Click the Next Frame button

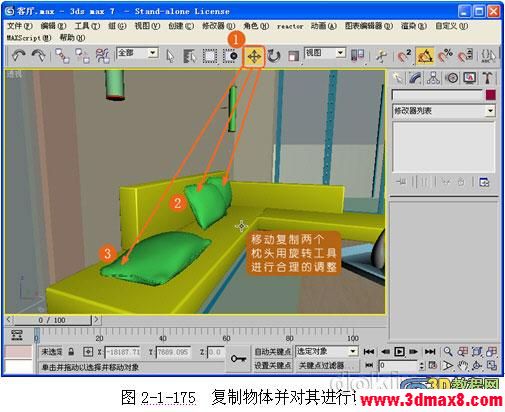pos(414,352)
